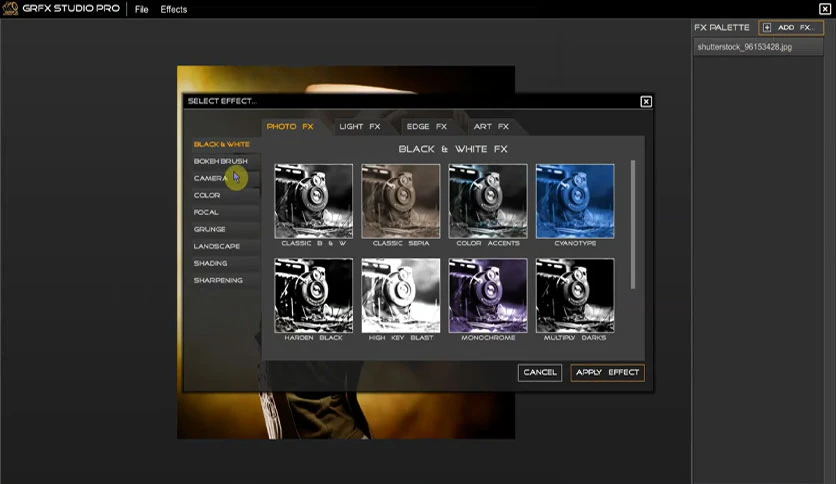
Task: Close the GRFX Studio Pro window
Action: 824,9
